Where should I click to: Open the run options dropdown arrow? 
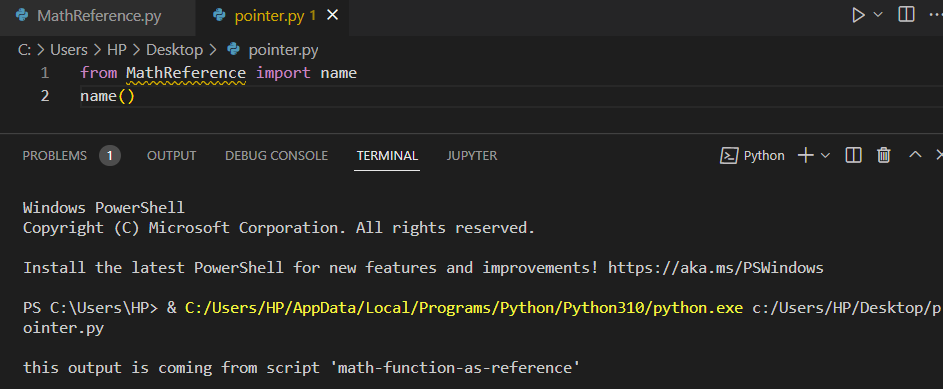(877, 15)
